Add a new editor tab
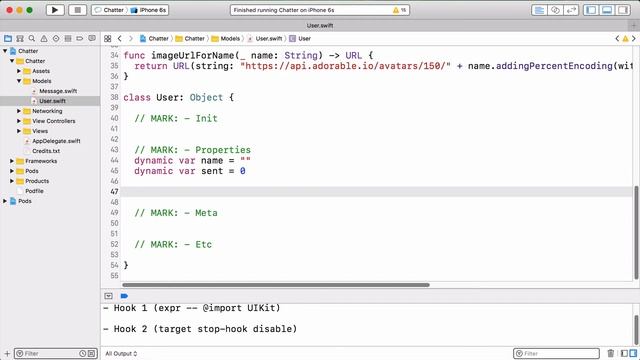 [x=634, y=25]
